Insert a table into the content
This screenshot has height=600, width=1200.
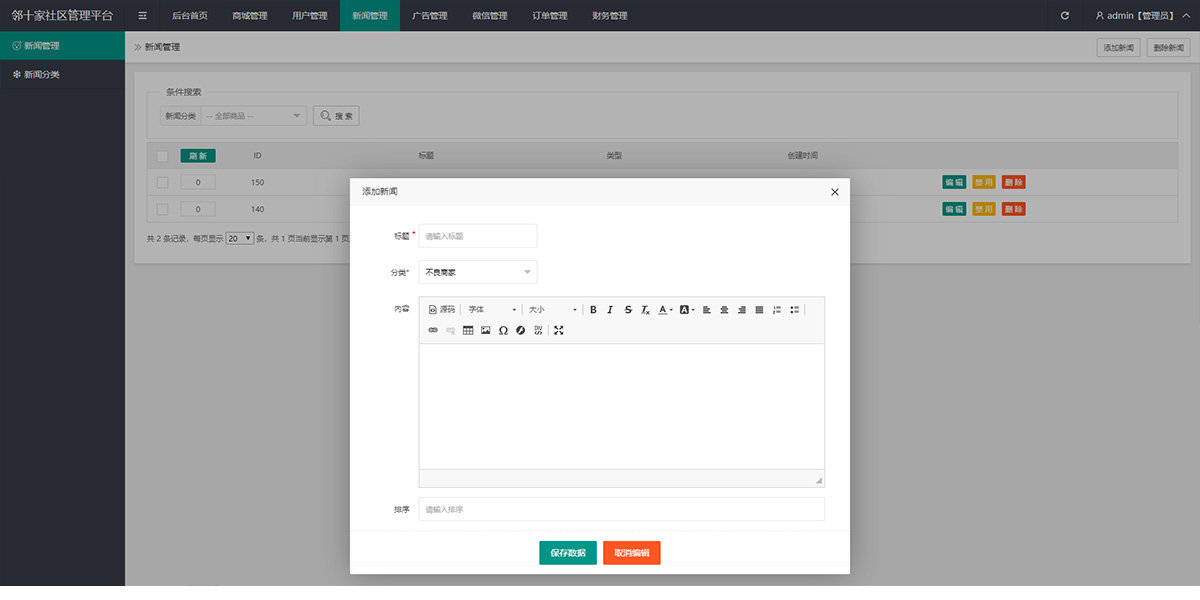tap(468, 330)
